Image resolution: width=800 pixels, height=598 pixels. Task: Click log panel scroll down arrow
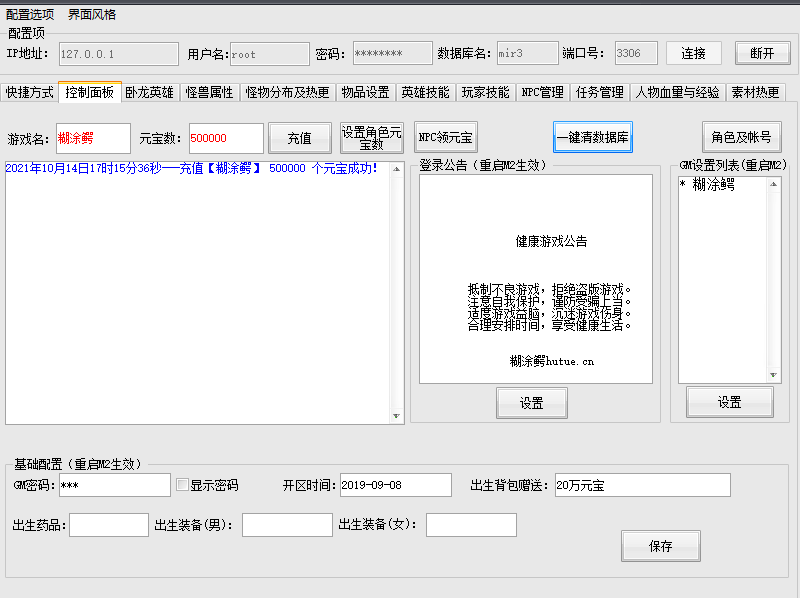[x=396, y=416]
